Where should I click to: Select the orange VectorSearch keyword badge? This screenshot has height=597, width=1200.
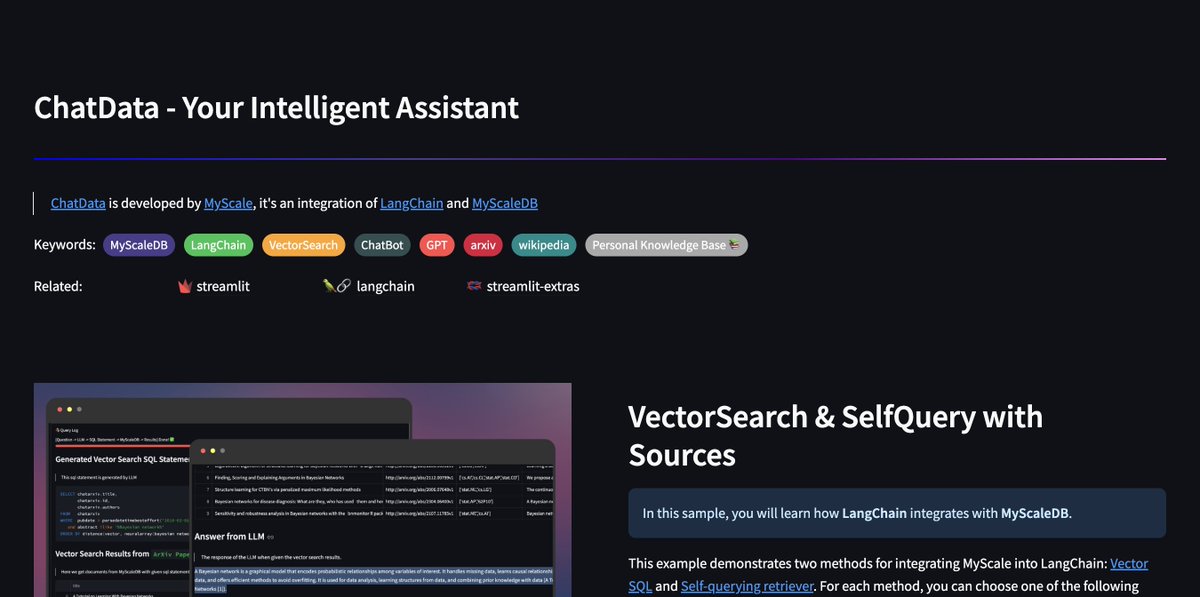304,245
